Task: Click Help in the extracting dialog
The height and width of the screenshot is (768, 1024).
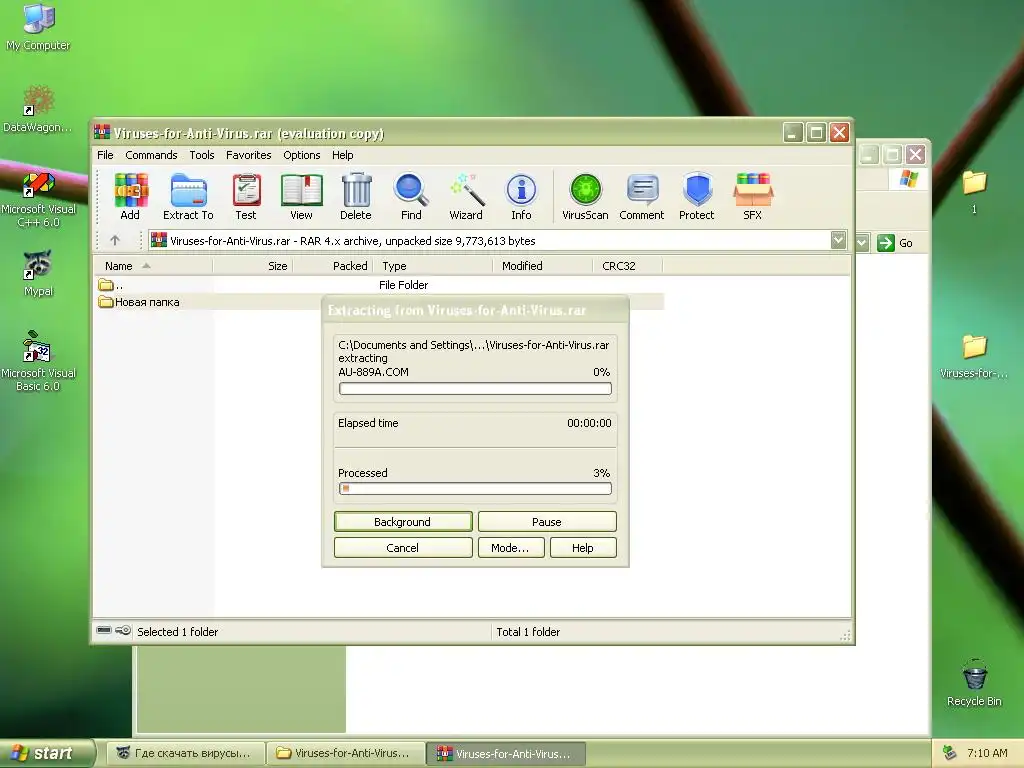Action: click(583, 547)
